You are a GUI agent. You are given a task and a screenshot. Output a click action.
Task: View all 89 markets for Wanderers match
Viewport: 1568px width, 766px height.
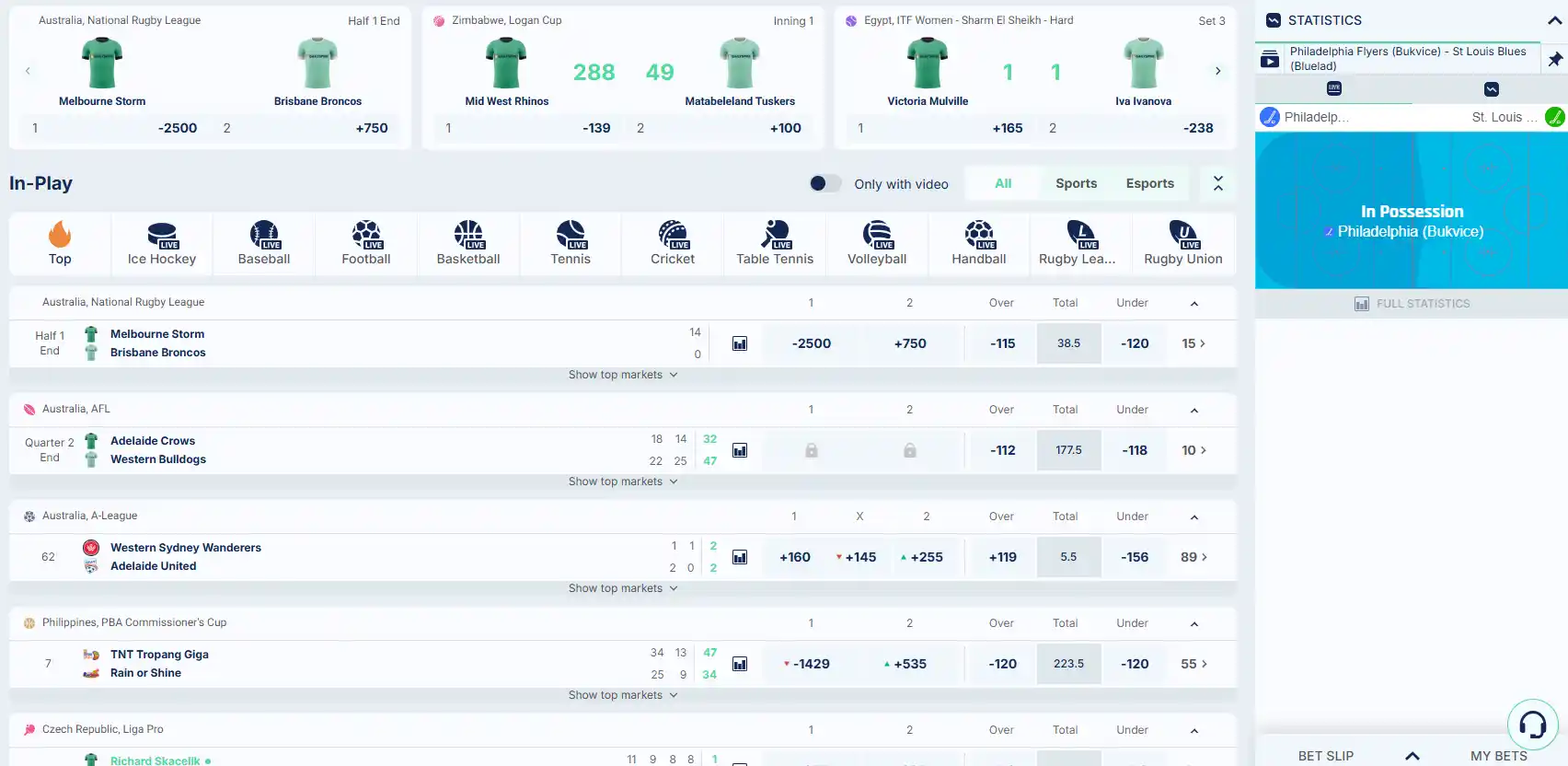click(1193, 557)
